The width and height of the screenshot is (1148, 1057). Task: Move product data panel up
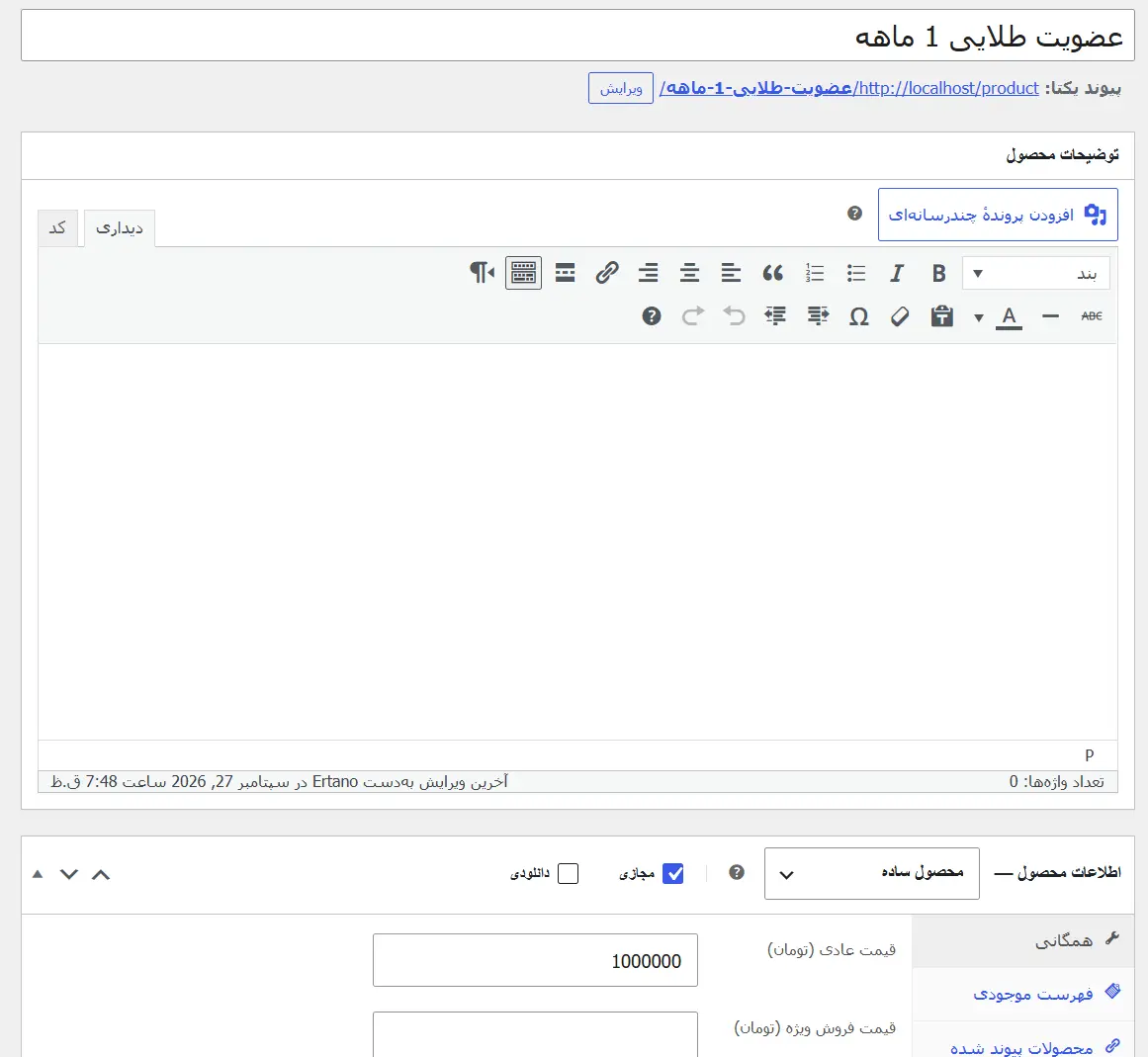point(101,874)
